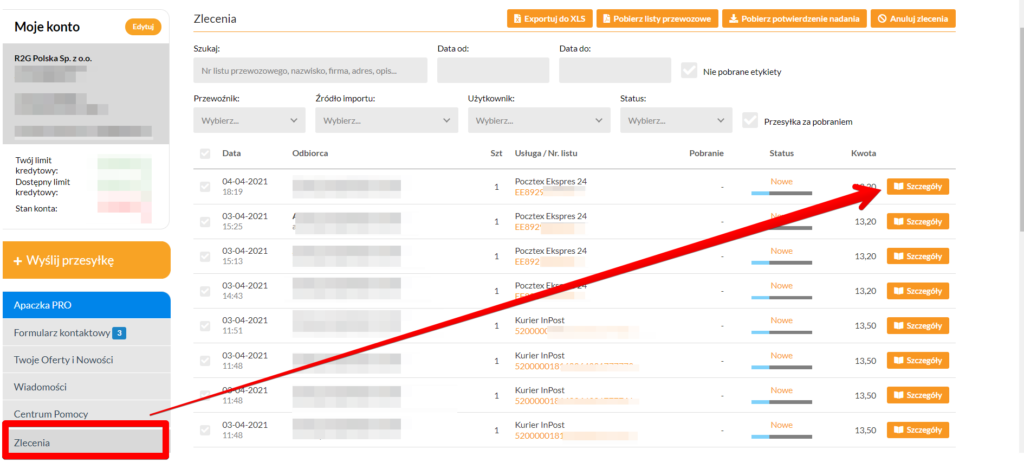This screenshot has width=1024, height=462.
Task: Toggle select-all checkbox in table header
Action: point(206,154)
